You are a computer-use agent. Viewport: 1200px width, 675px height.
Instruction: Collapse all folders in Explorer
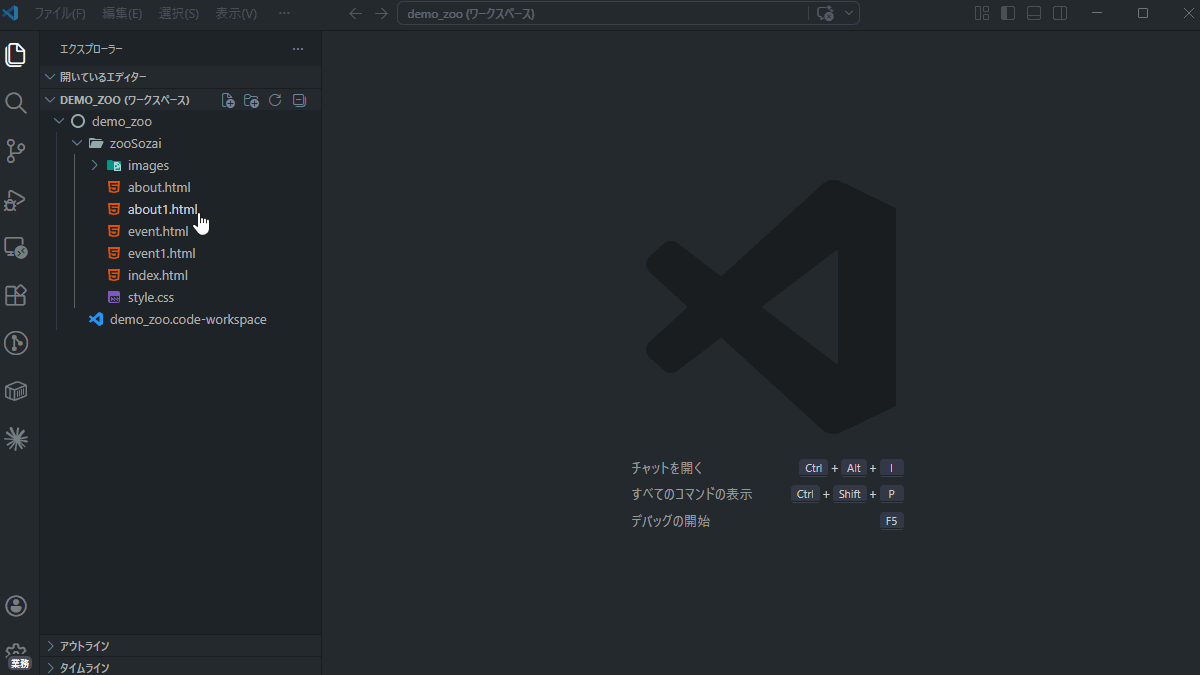[299, 99]
